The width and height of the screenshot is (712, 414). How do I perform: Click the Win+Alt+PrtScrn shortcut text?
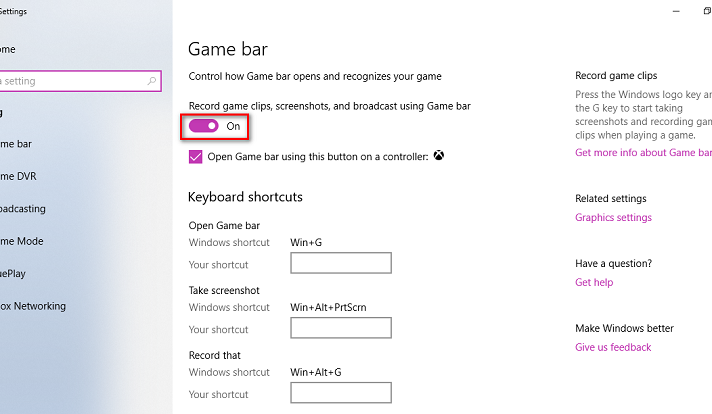point(328,307)
